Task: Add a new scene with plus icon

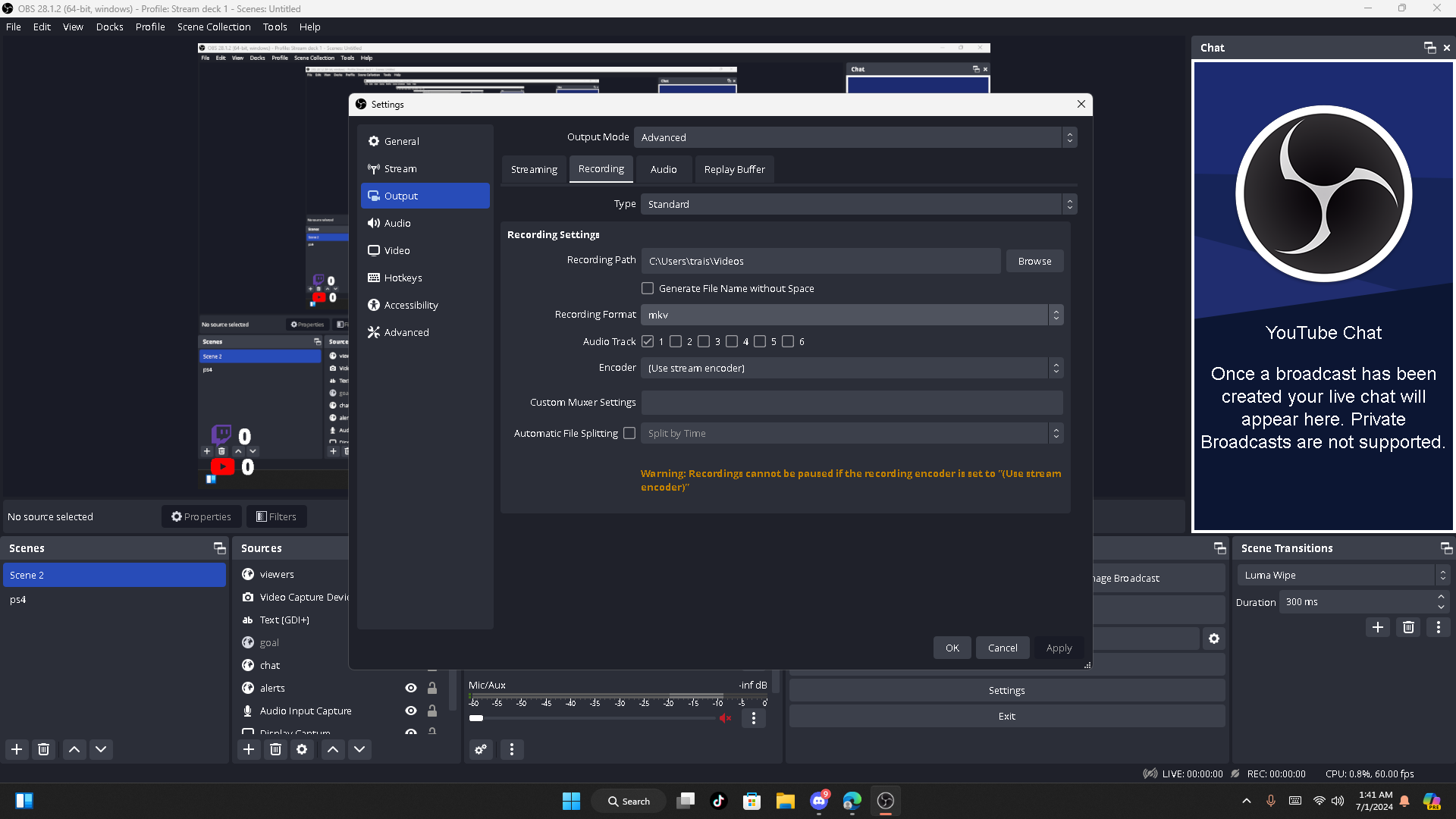Action: tap(17, 749)
